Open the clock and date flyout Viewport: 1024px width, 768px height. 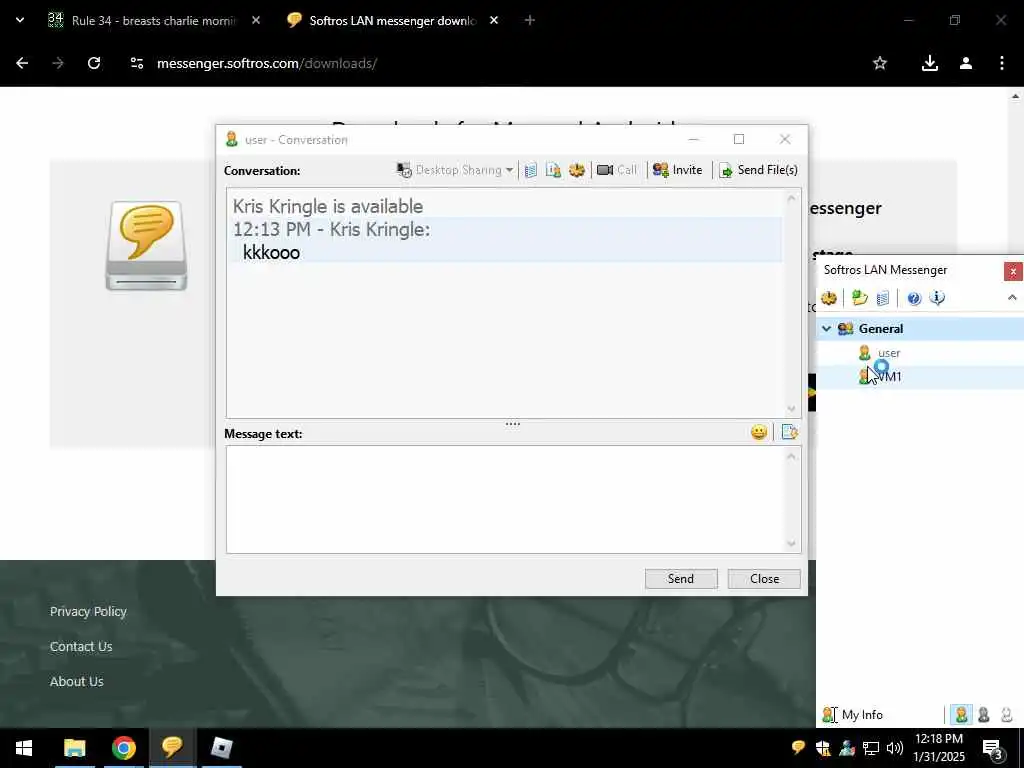(x=939, y=748)
